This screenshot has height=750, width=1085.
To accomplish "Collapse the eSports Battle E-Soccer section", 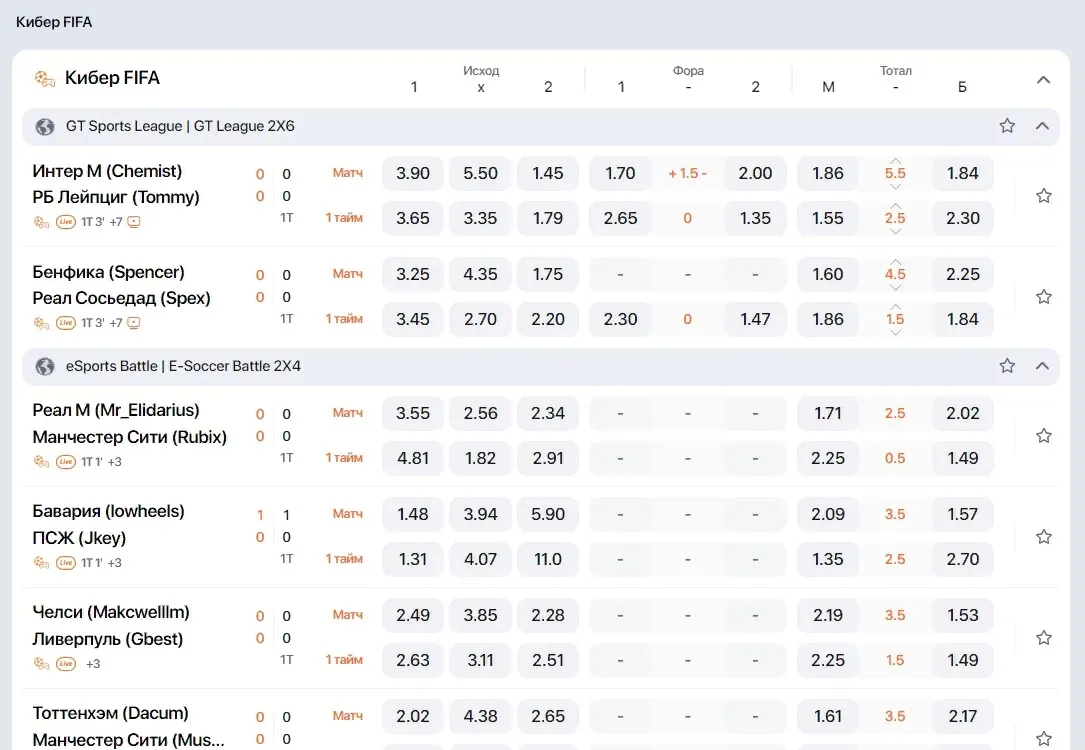I will pos(1042,366).
